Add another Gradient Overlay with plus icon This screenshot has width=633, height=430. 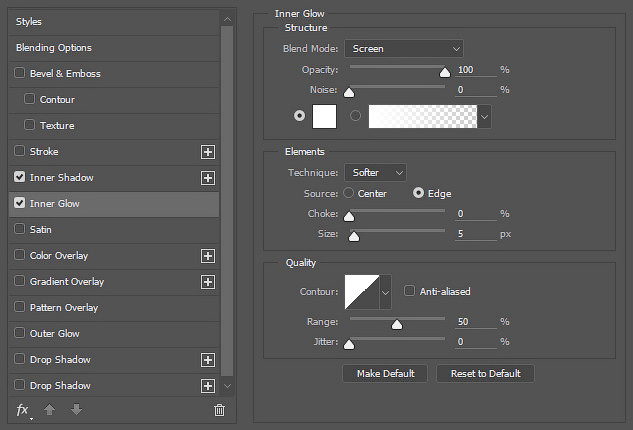[208, 282]
